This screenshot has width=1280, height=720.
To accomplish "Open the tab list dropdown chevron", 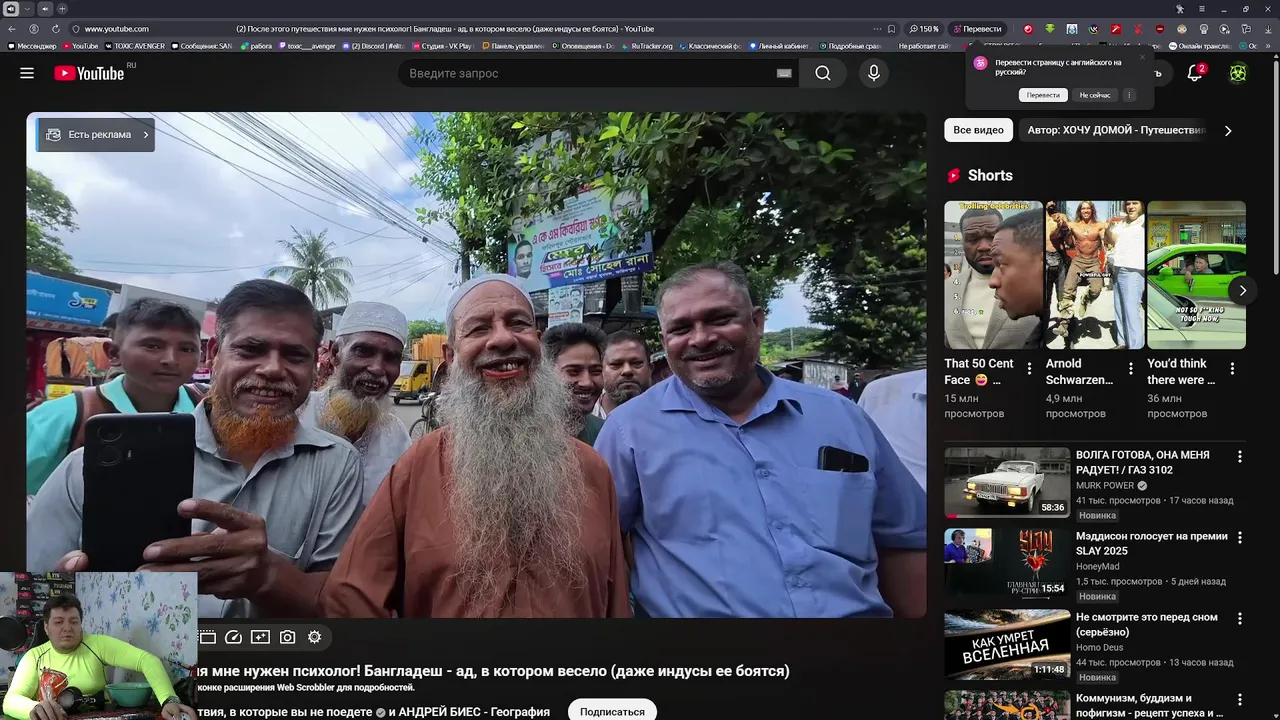I will tap(27, 9).
